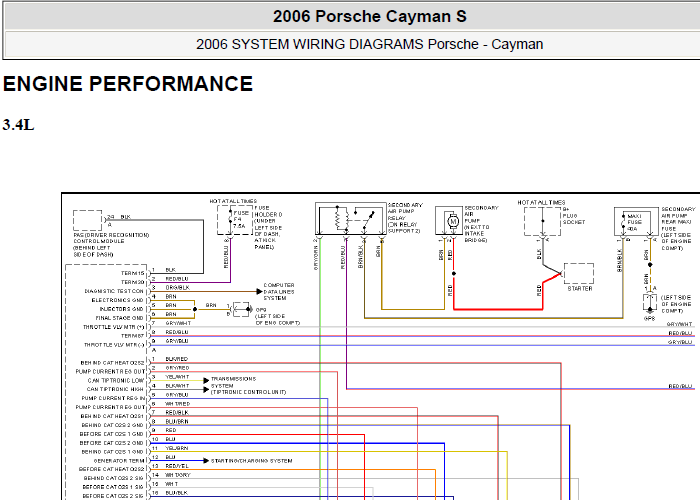The image size is (700, 500).
Task: Click 'TRANSMISSIONS SYSTEM (TIPTRONIC CONTROL UNIT)' label
Action: tap(248, 385)
